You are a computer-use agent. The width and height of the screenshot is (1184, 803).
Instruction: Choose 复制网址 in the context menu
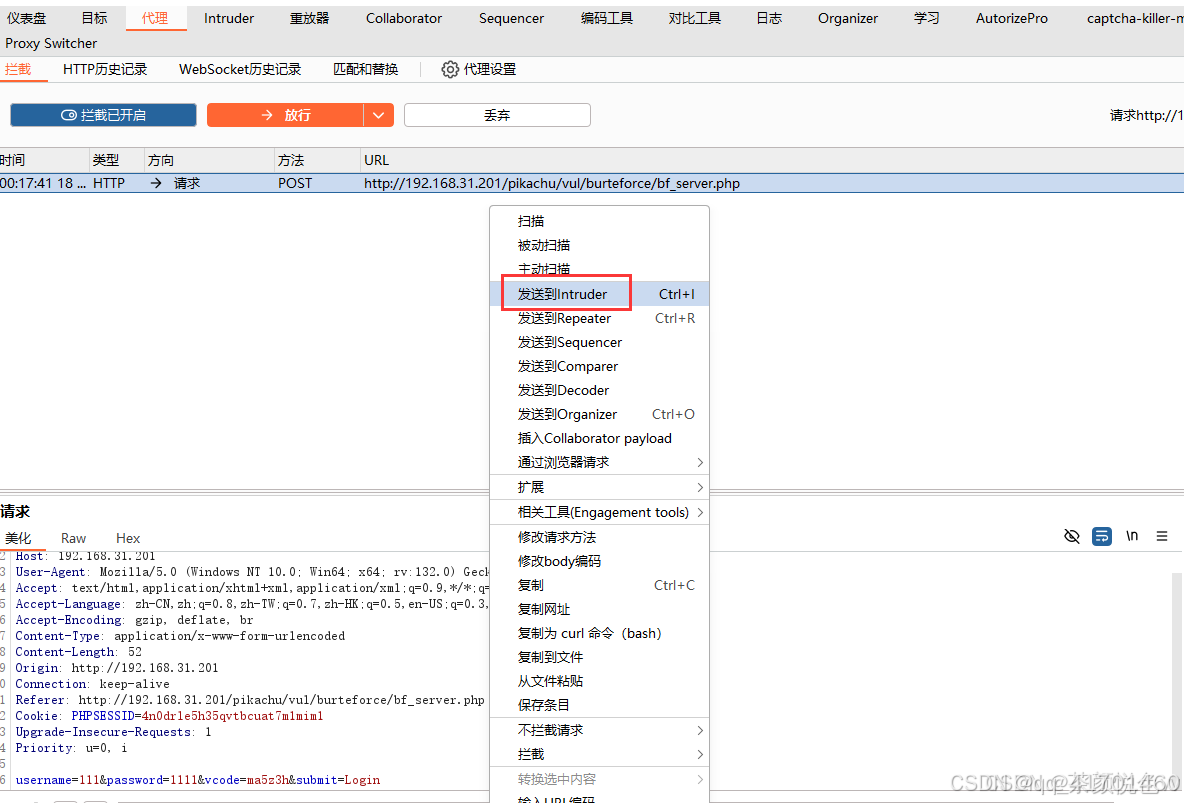tap(600, 609)
